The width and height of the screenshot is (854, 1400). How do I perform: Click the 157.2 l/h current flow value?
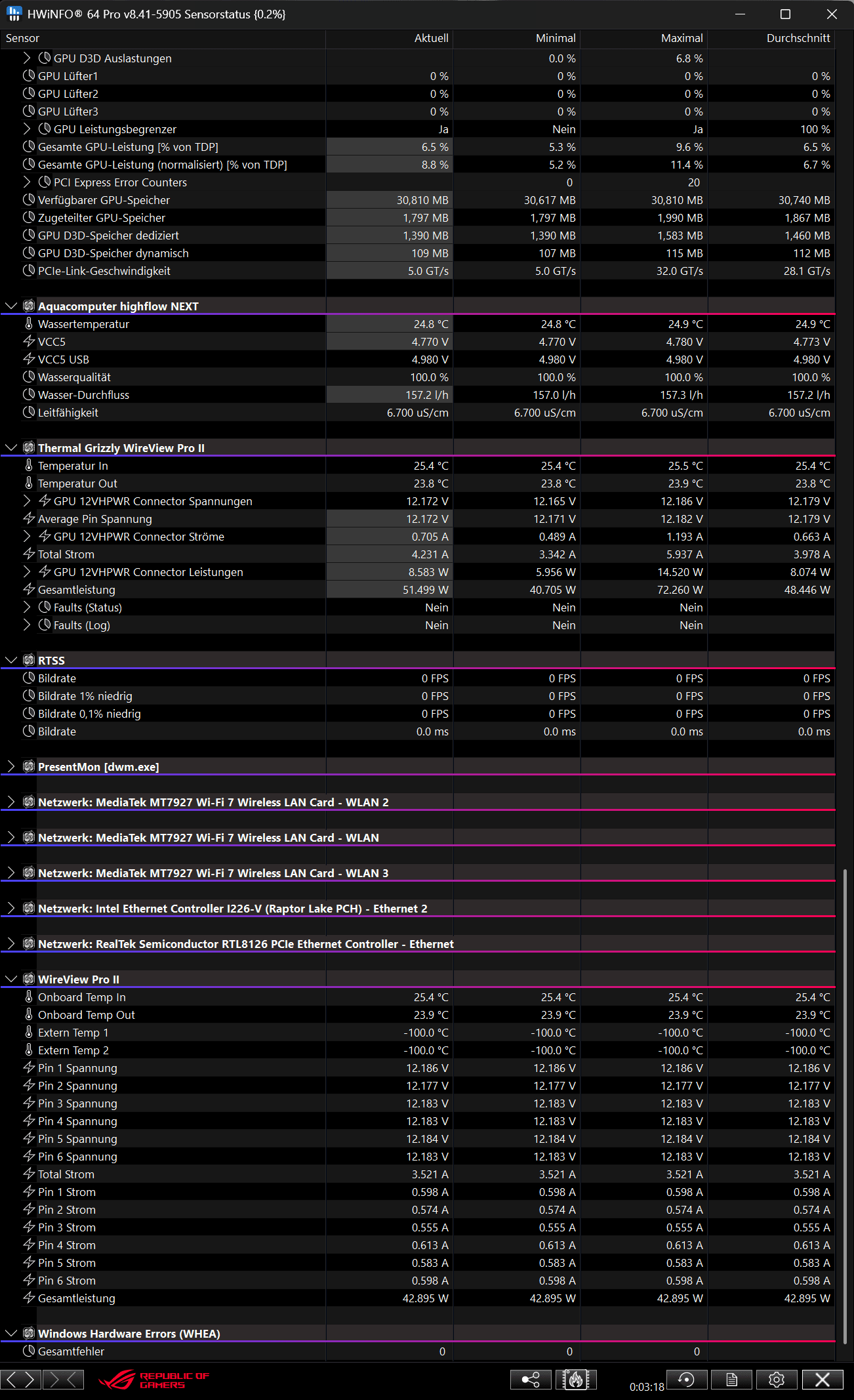click(426, 394)
